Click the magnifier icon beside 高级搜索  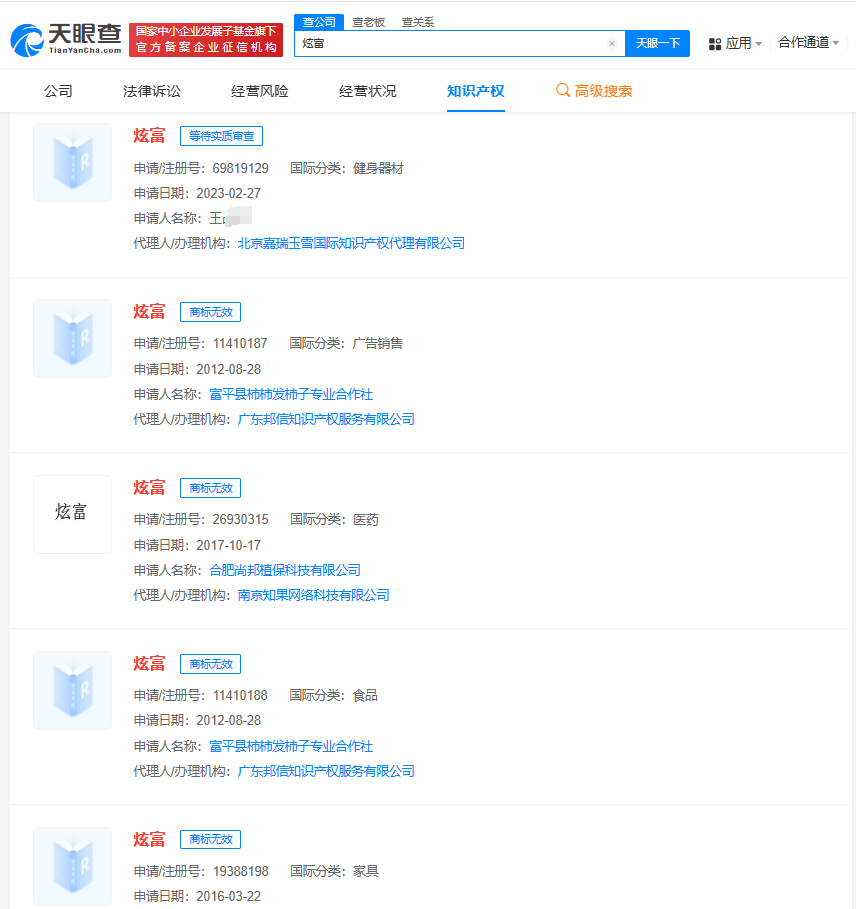point(562,89)
